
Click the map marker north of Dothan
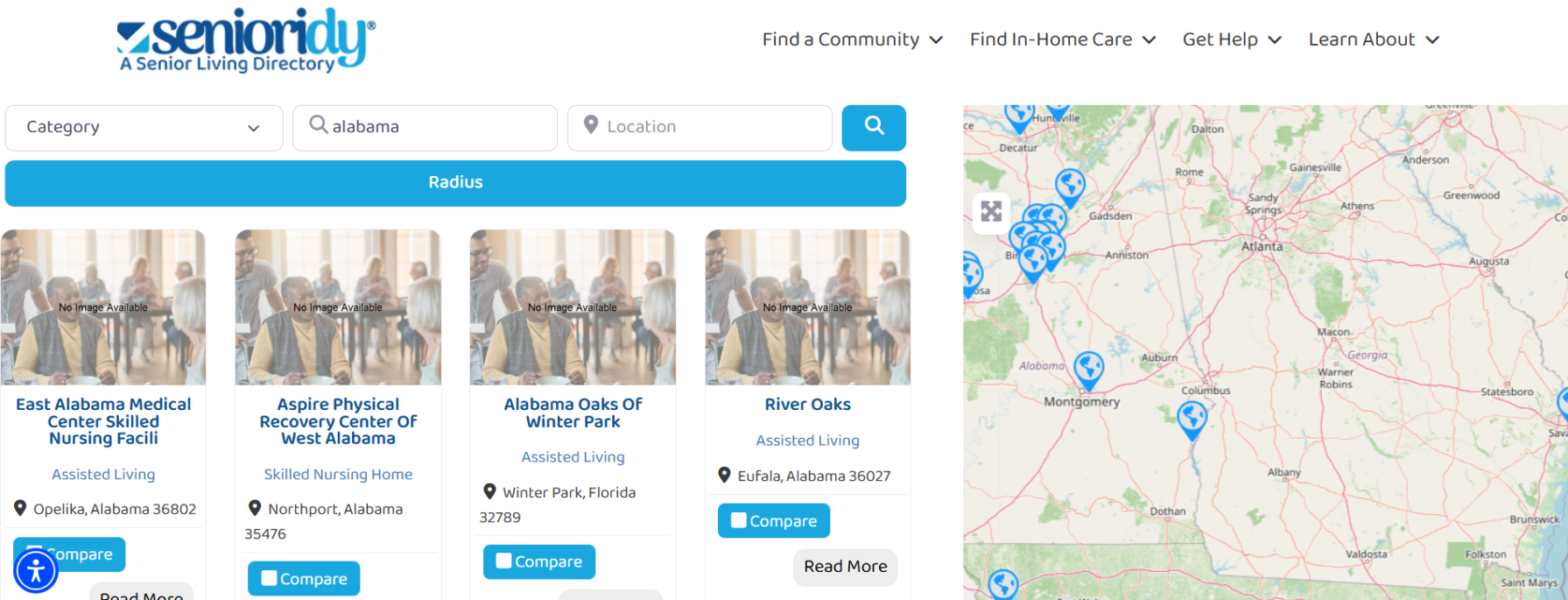pyautogui.click(x=1192, y=420)
